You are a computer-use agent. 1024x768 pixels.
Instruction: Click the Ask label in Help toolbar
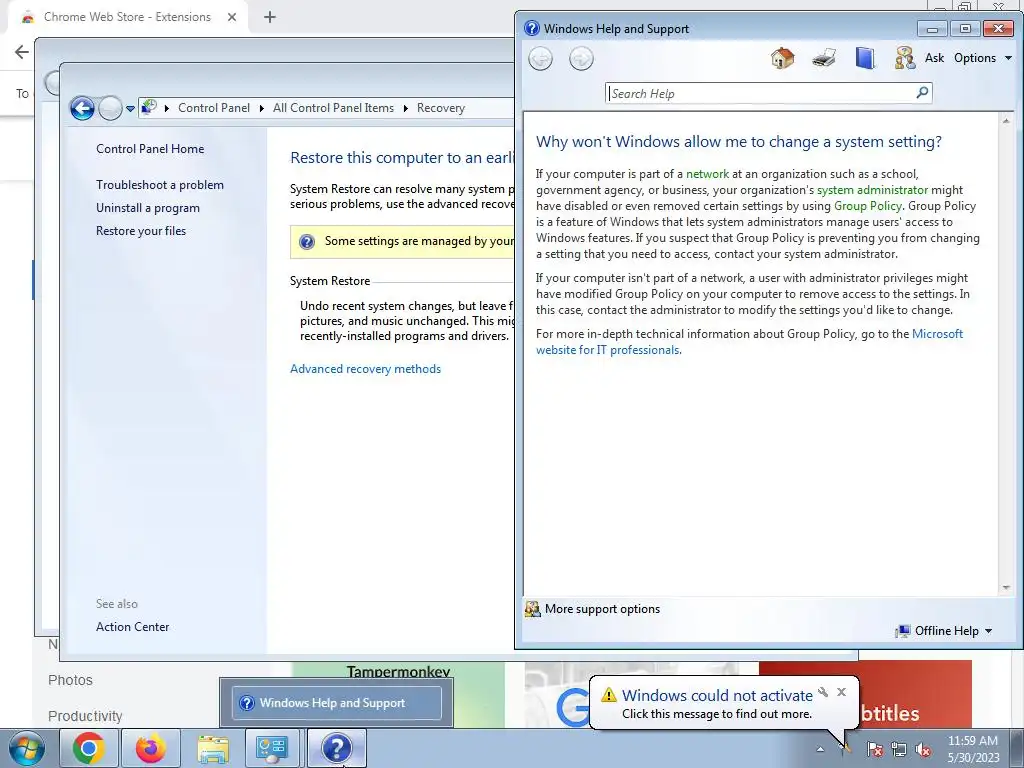934,58
